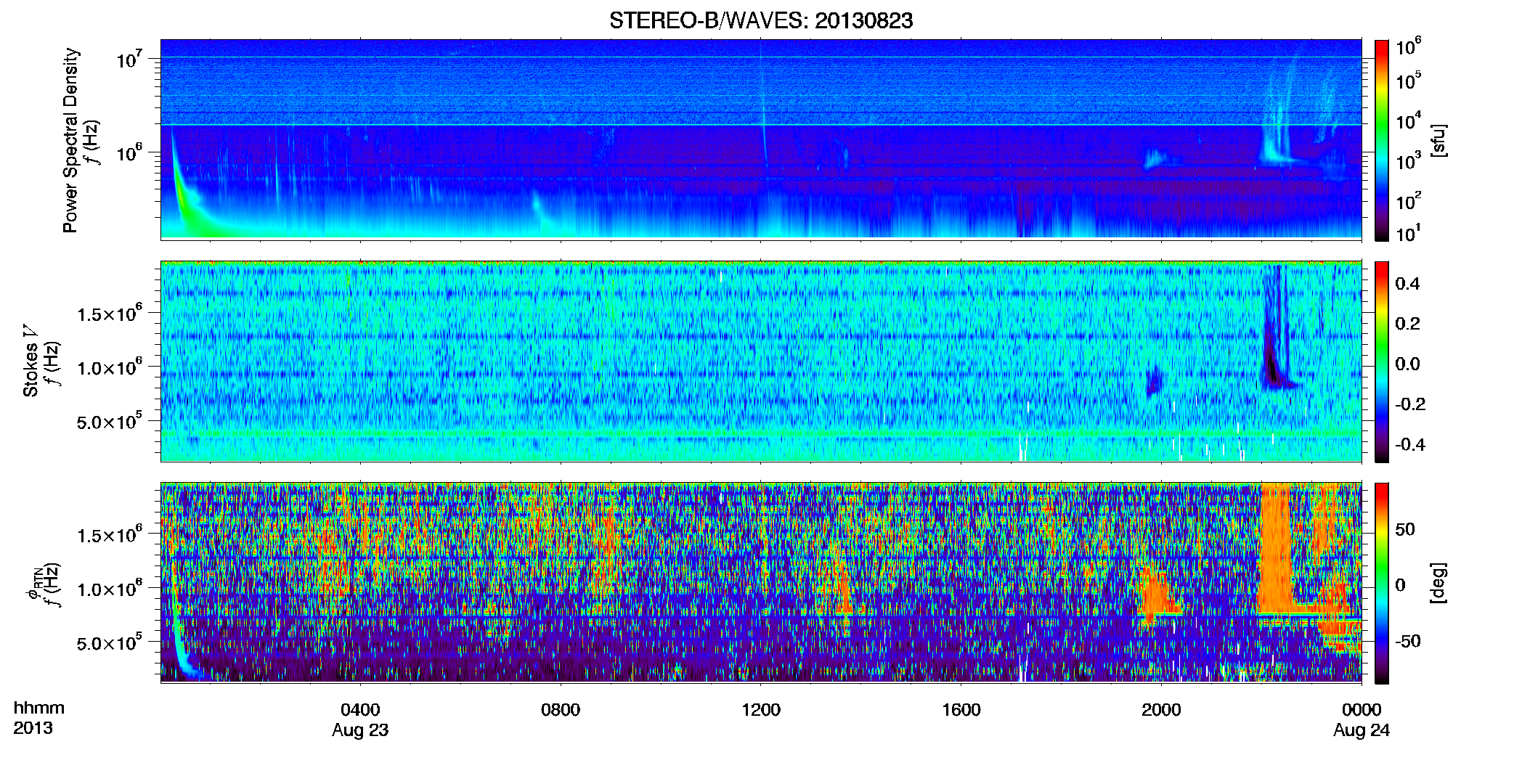The width and height of the screenshot is (1522, 784).
Task: Click the orange phi RTN block near 2200
Action: [x=1275, y=548]
